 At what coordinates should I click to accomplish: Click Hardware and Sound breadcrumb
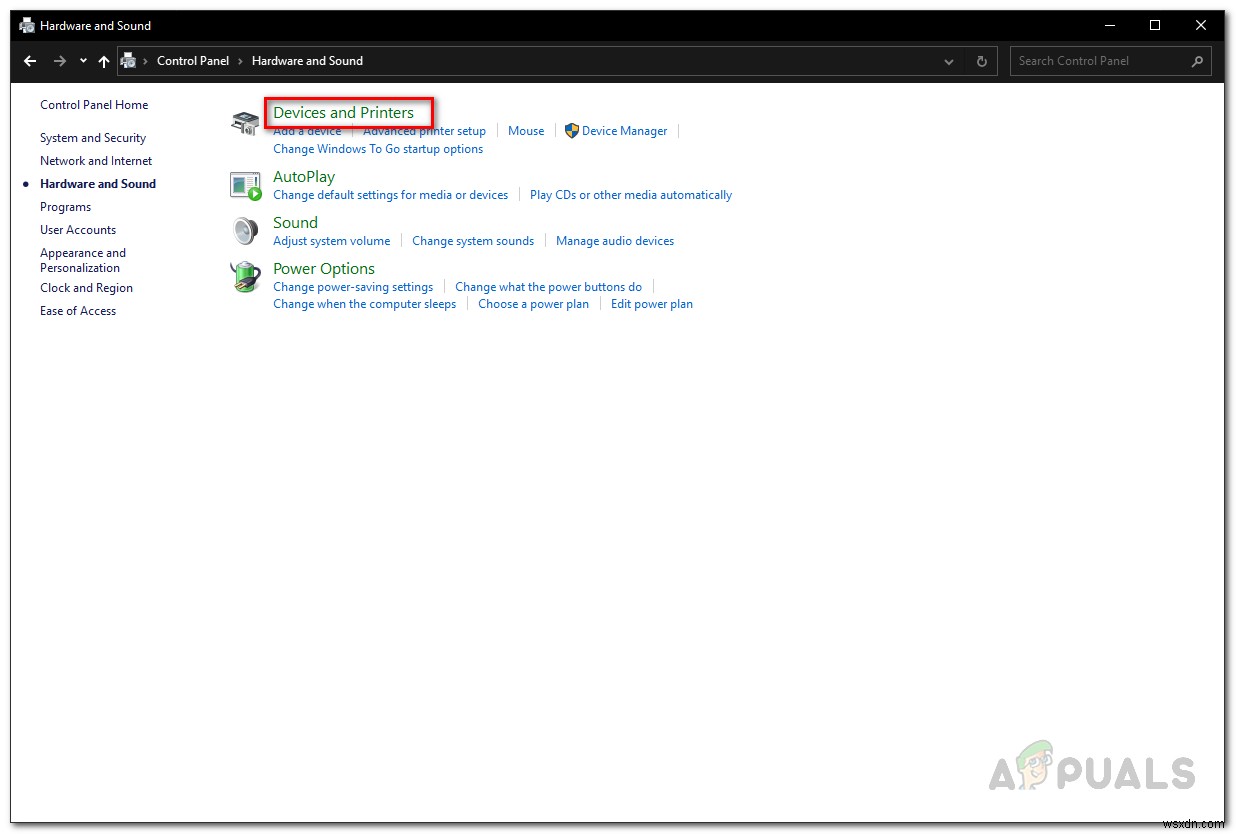tap(307, 61)
